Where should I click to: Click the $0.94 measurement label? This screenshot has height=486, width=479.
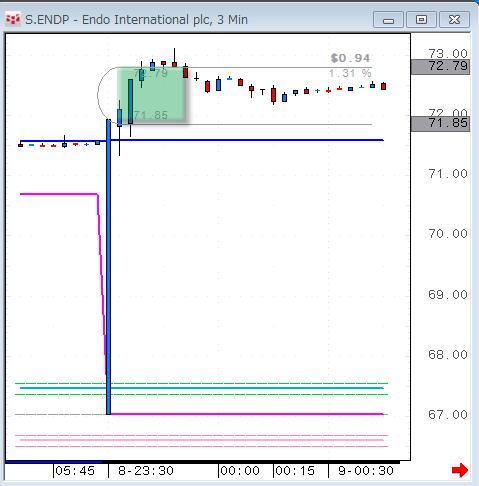click(x=350, y=58)
